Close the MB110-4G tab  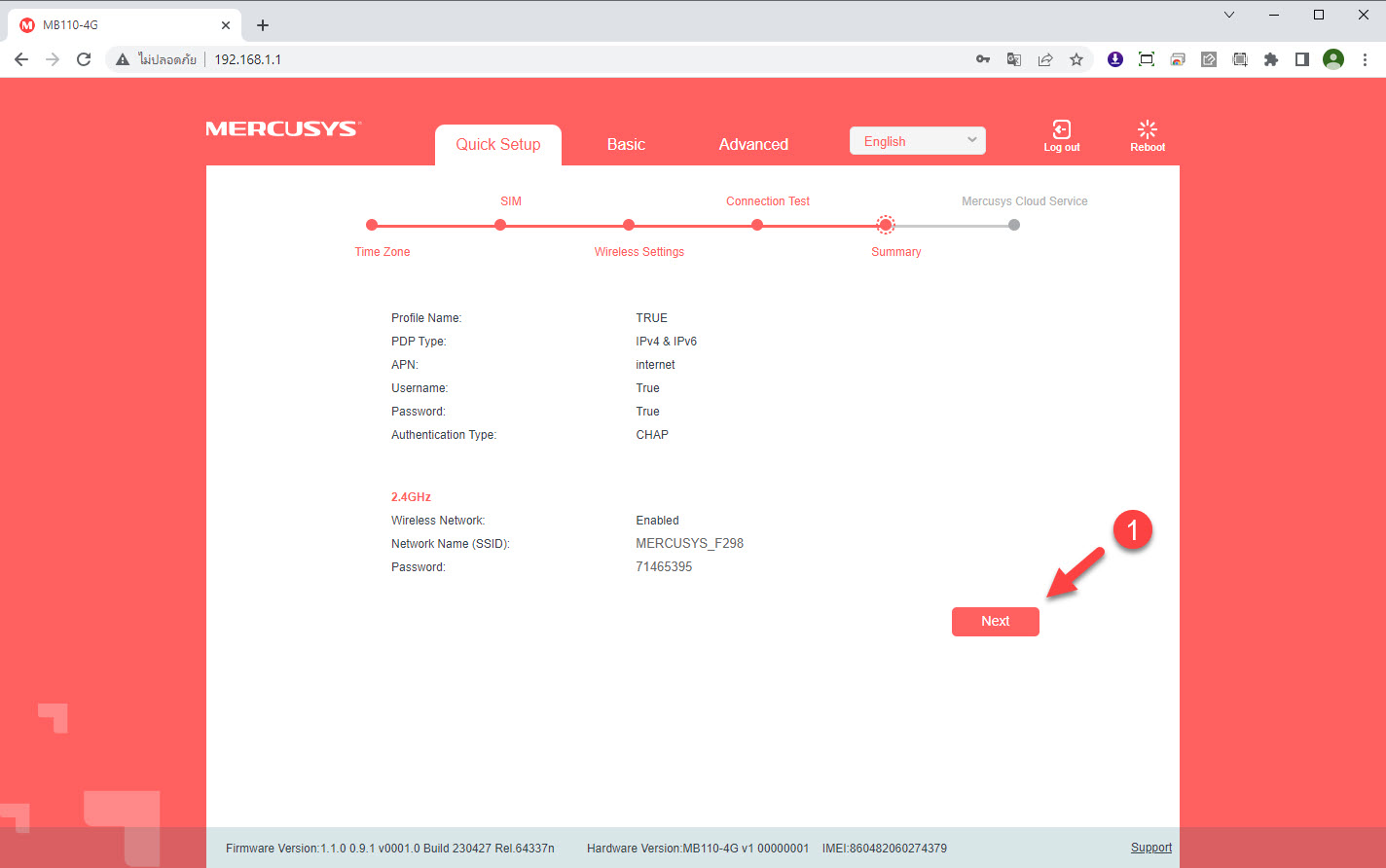[226, 25]
